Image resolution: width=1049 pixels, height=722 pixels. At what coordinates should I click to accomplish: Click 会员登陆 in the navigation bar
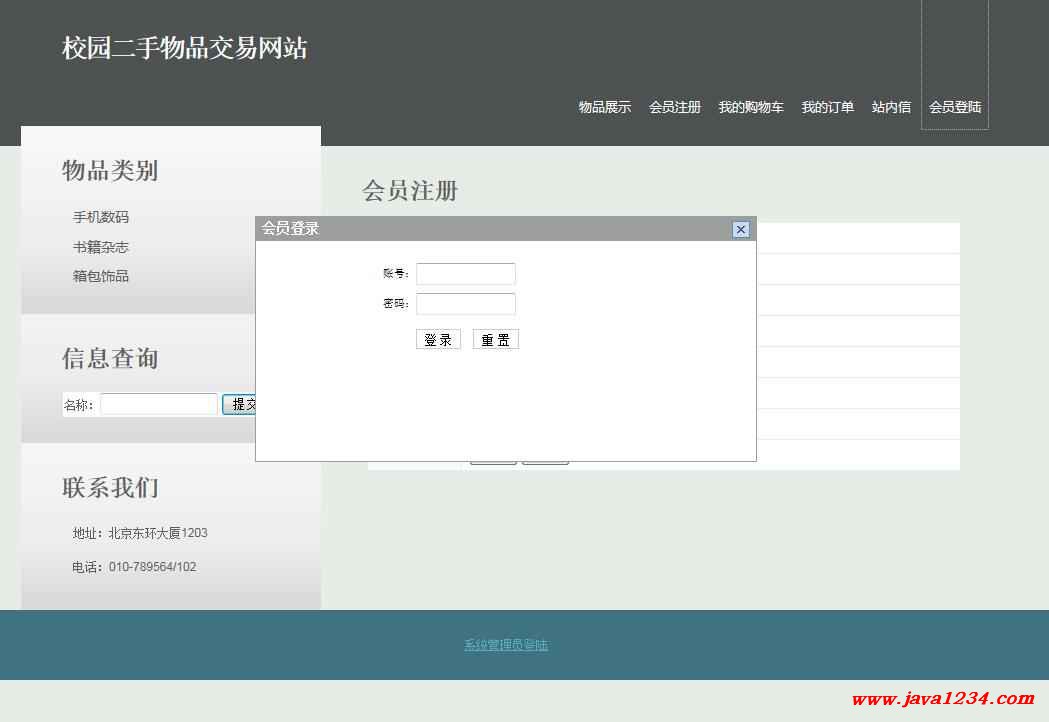pos(954,107)
